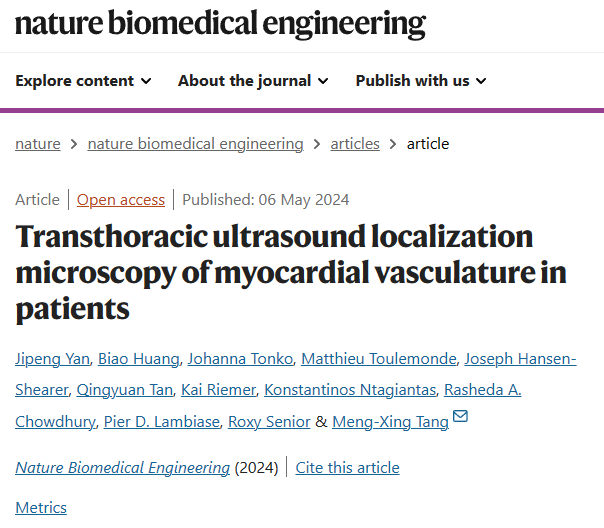
Task: Click the envelope icon beside Meng-Xing Tang
Action: pos(460,416)
